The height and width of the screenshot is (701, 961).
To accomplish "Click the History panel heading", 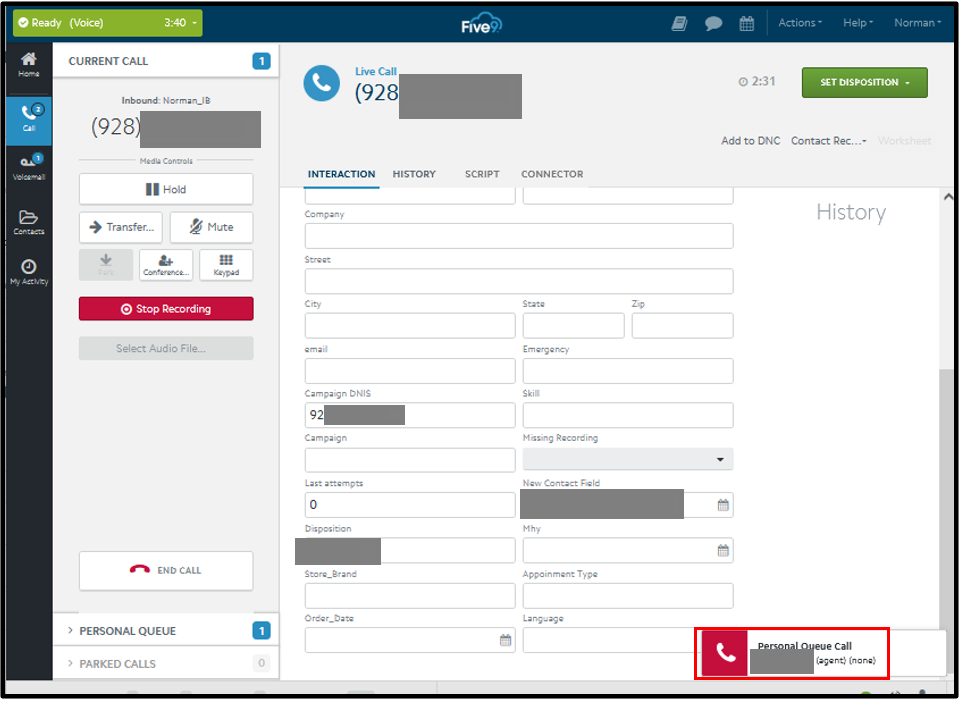I will pyautogui.click(x=851, y=212).
